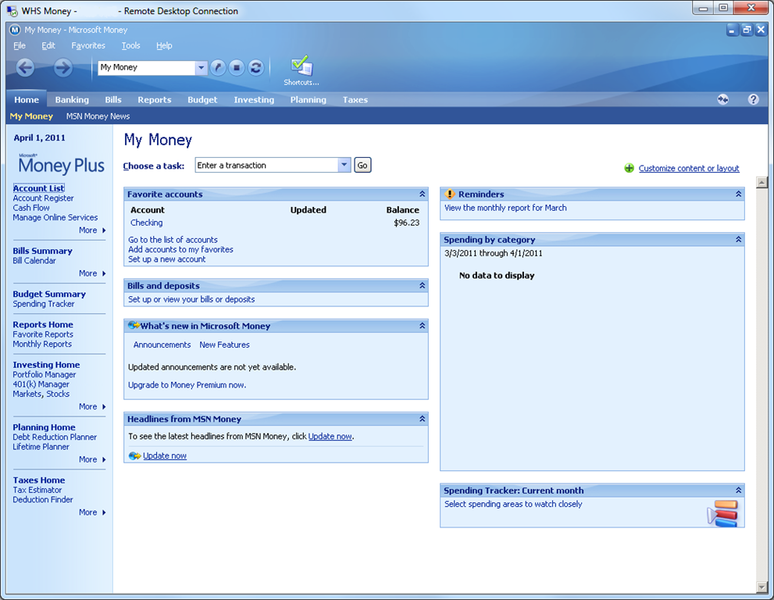Expand More under Account List
Image resolution: width=774 pixels, height=600 pixels.
[92, 230]
